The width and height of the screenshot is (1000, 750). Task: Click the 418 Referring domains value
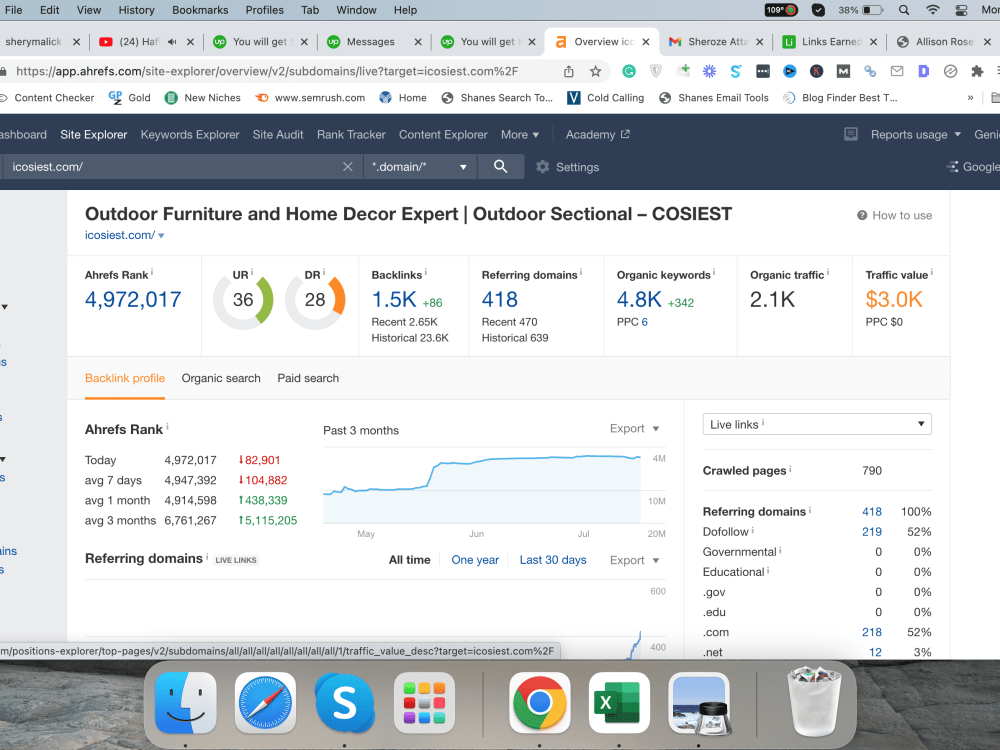[x=499, y=299]
